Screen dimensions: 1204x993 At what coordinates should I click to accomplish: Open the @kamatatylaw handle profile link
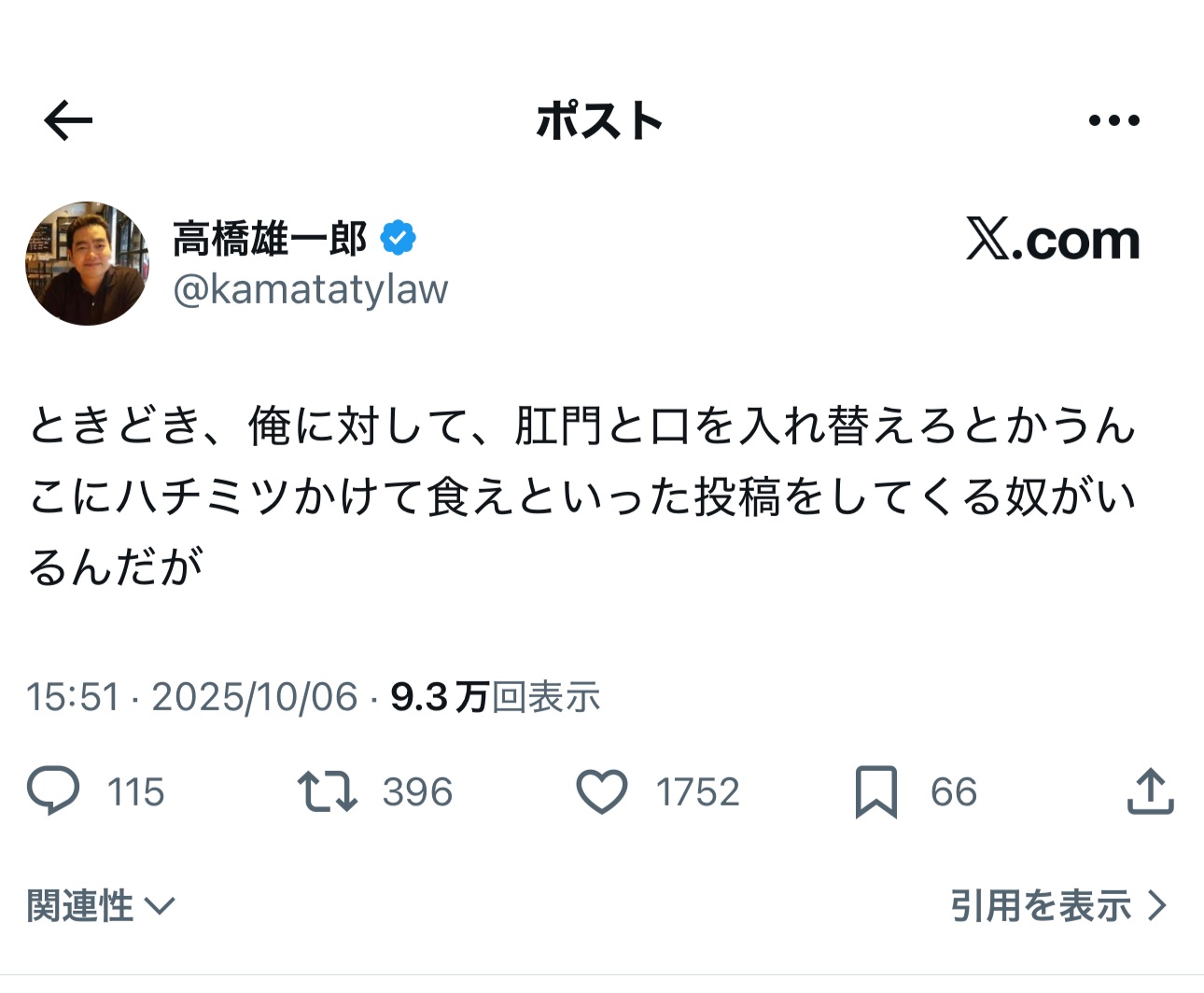pyautogui.click(x=310, y=289)
